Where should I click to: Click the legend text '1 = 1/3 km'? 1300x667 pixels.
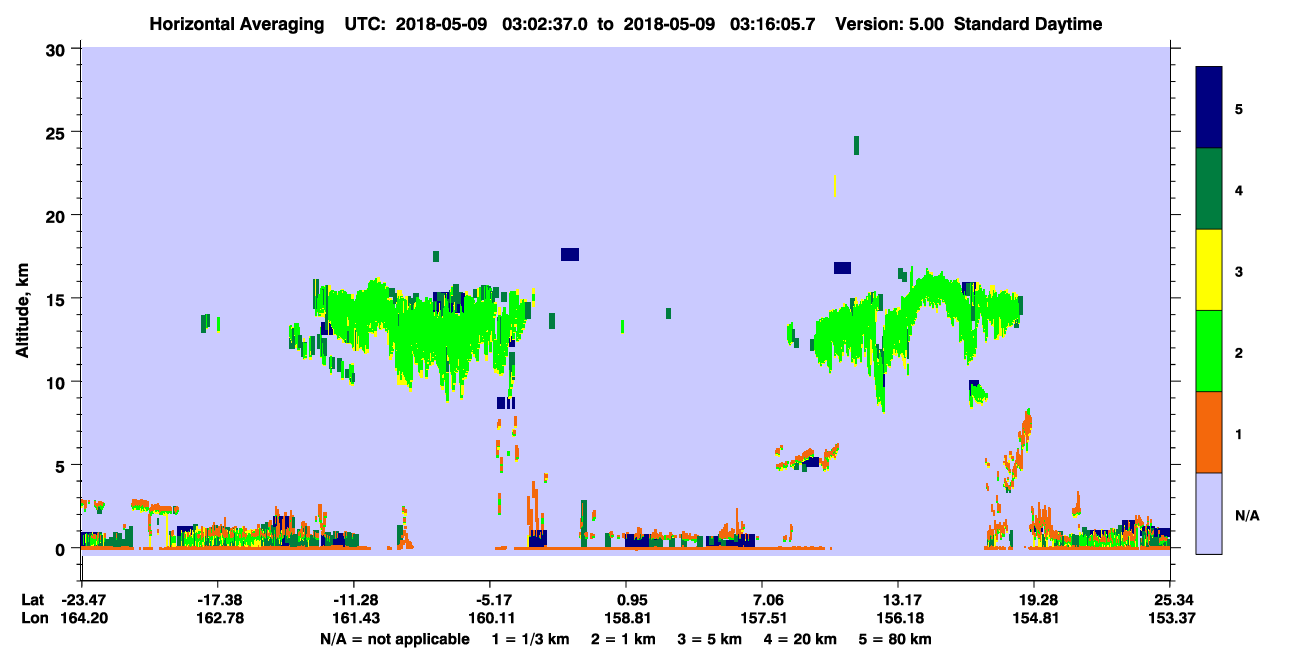point(531,639)
